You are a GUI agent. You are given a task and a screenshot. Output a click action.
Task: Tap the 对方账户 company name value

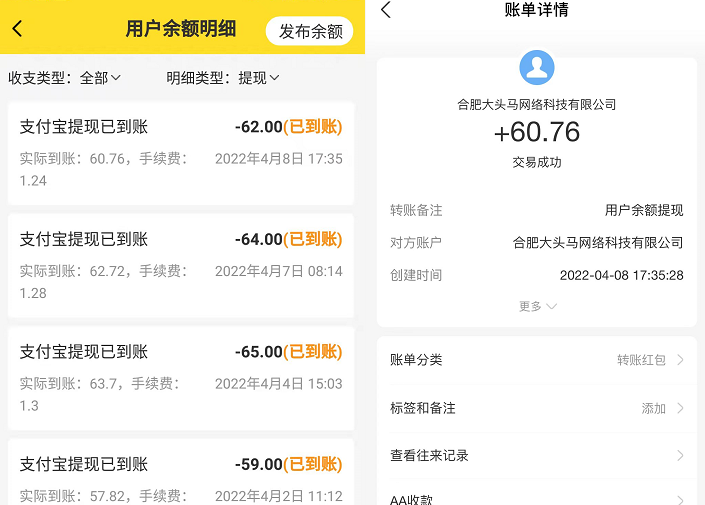[x=598, y=243]
